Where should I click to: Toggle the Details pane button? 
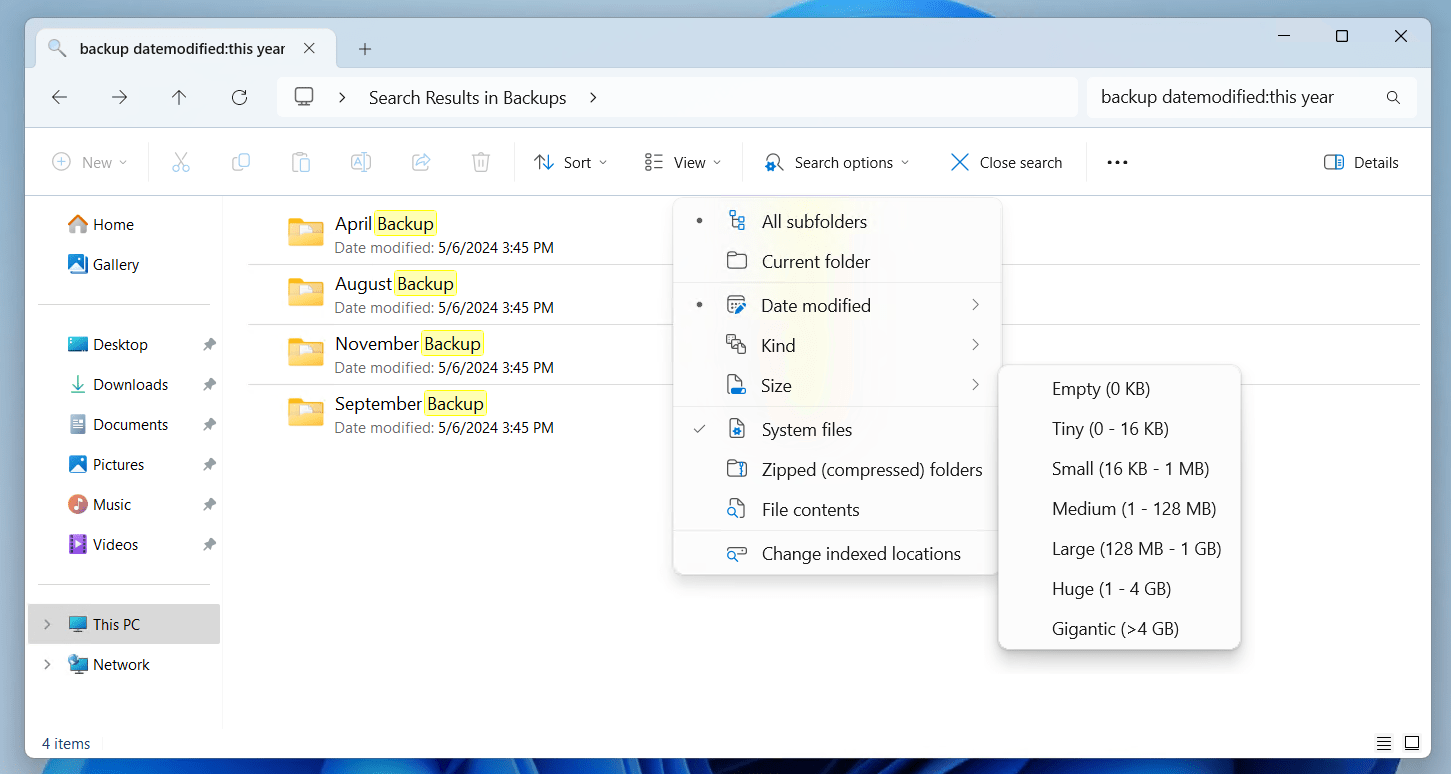(1361, 162)
